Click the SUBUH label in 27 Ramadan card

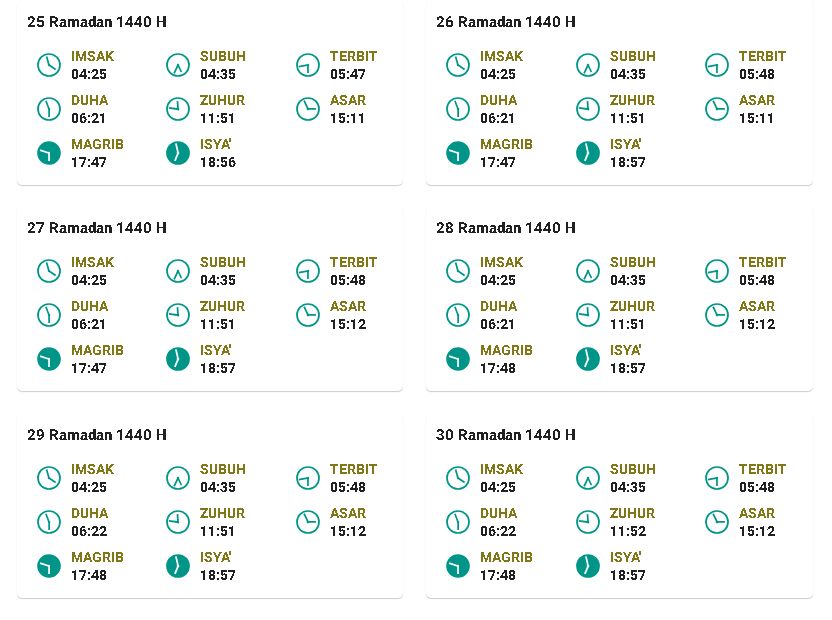tap(223, 262)
